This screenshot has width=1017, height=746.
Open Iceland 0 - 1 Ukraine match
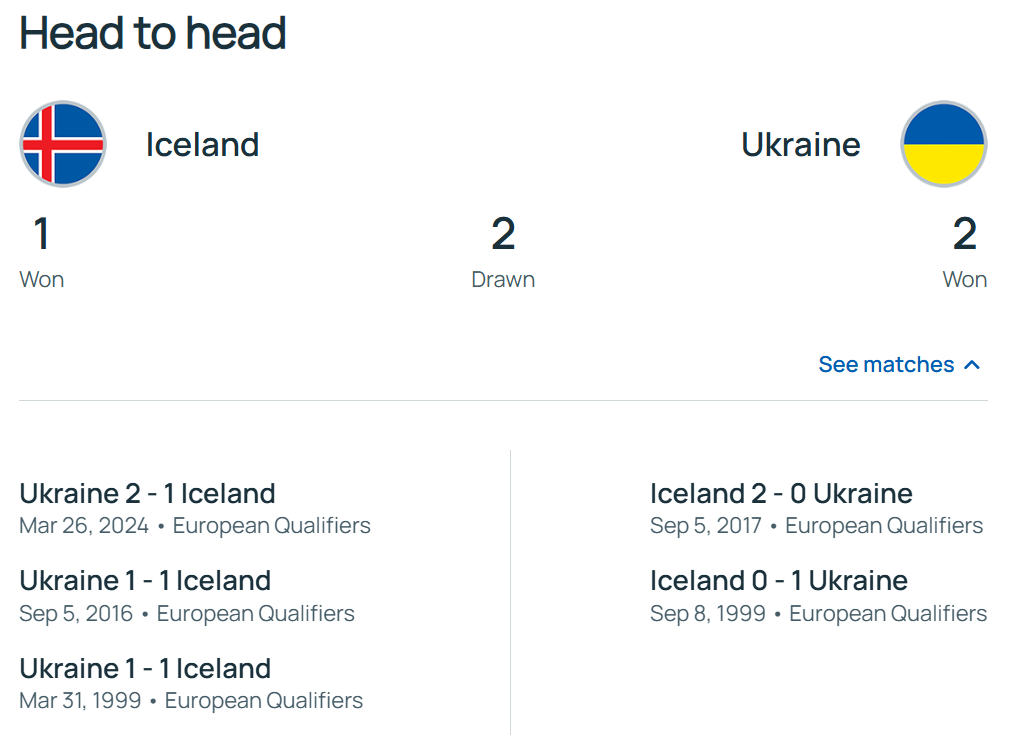(x=778, y=581)
